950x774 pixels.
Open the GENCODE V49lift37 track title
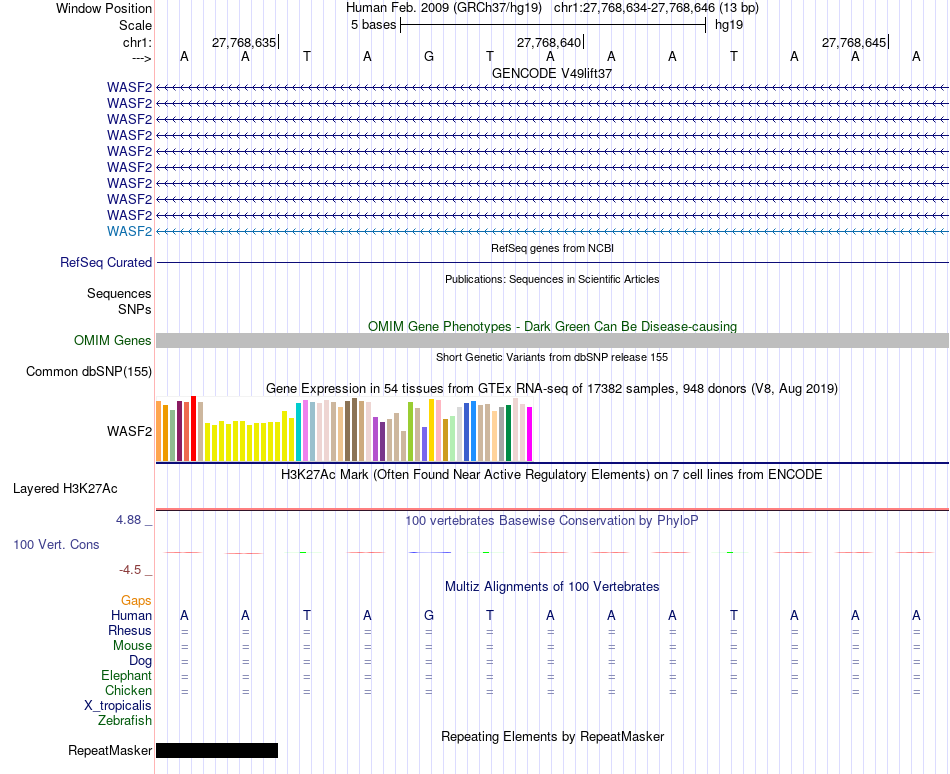[552, 73]
